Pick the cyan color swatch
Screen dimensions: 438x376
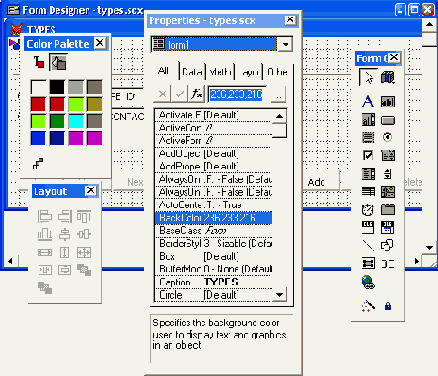coord(76,121)
